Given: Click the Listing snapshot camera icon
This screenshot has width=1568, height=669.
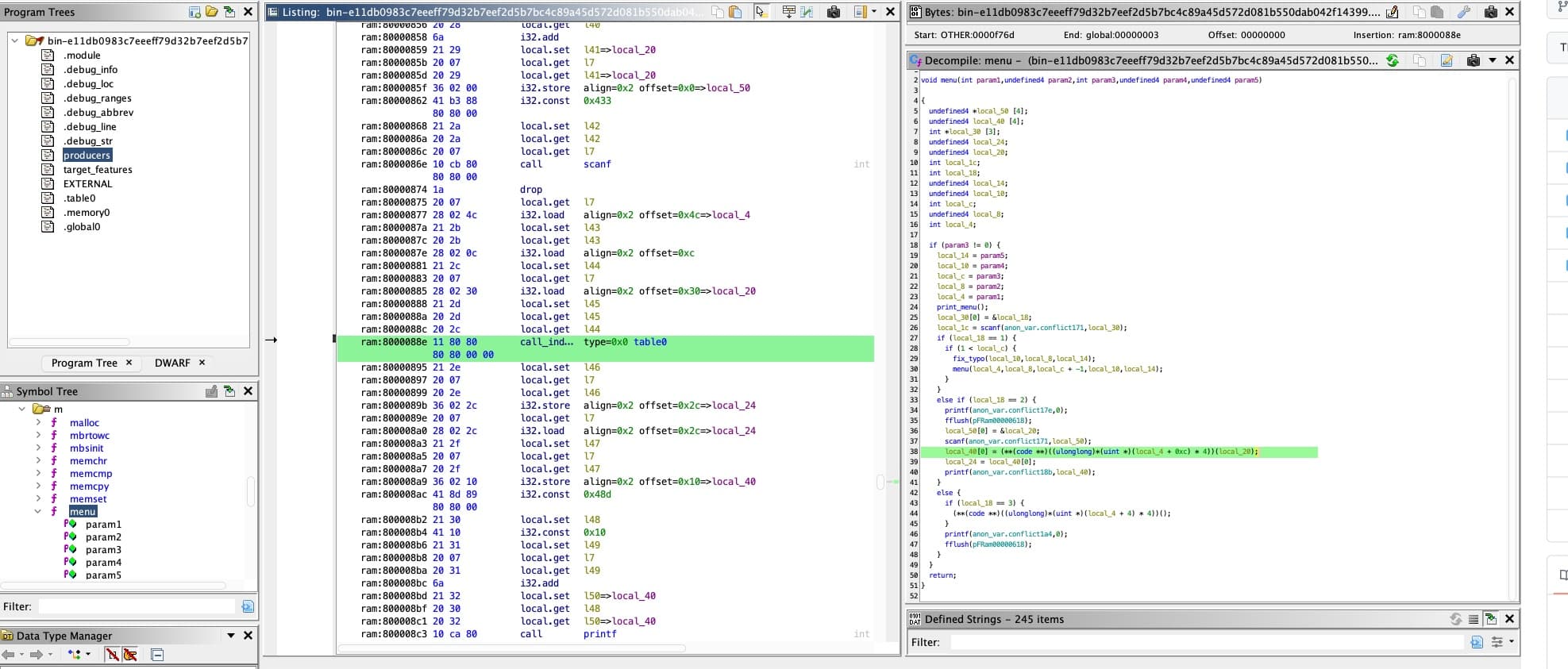Looking at the screenshot, I should coord(833,12).
